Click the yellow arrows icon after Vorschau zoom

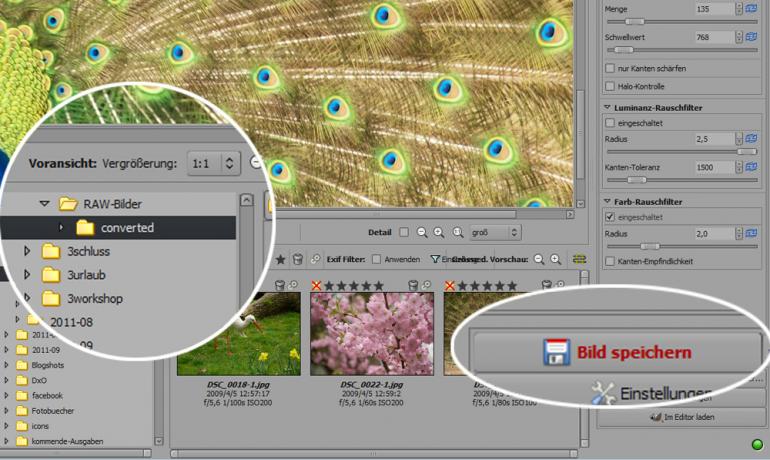click(579, 259)
